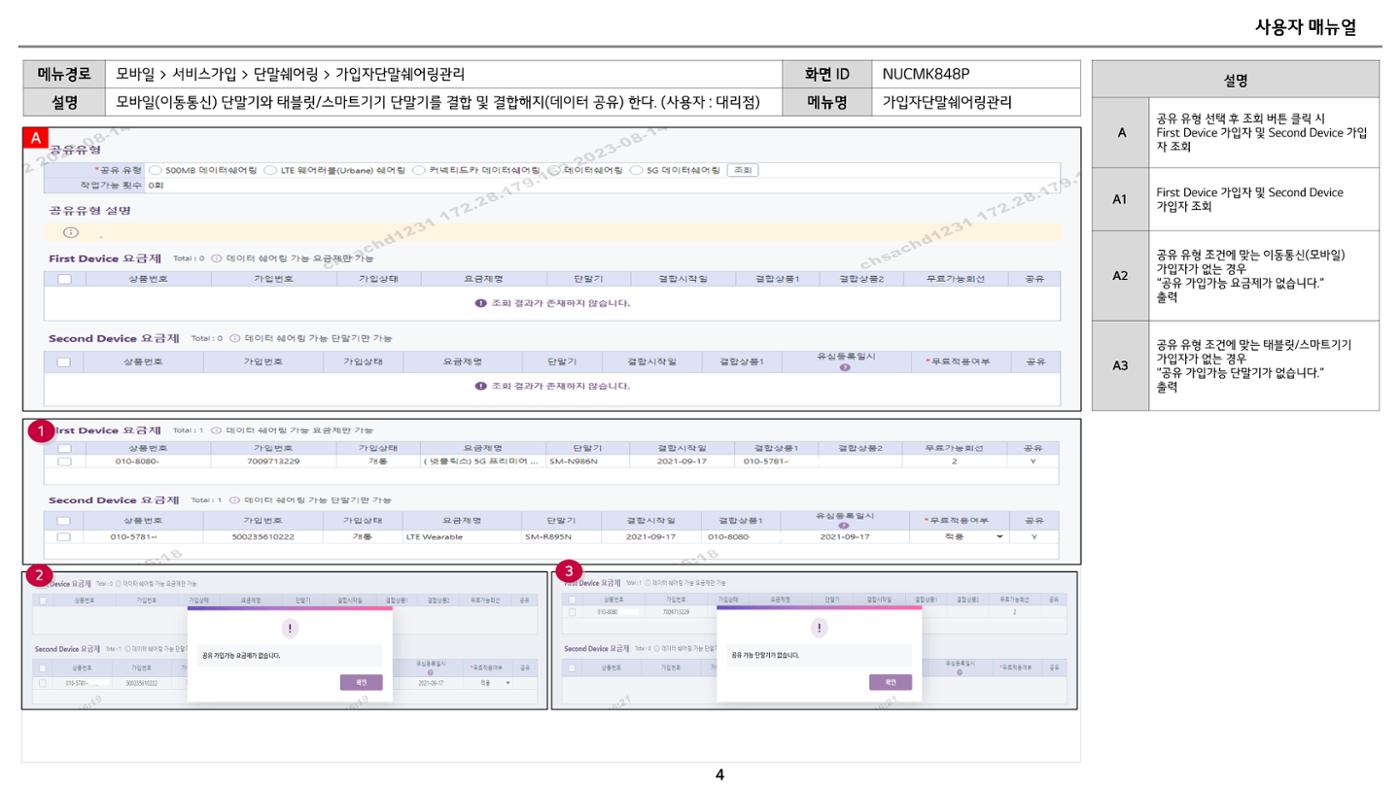Screen dimensions: 1400x788
Task: Click the 500235610222 subscription number cell in panel 1
Action: (x=263, y=537)
